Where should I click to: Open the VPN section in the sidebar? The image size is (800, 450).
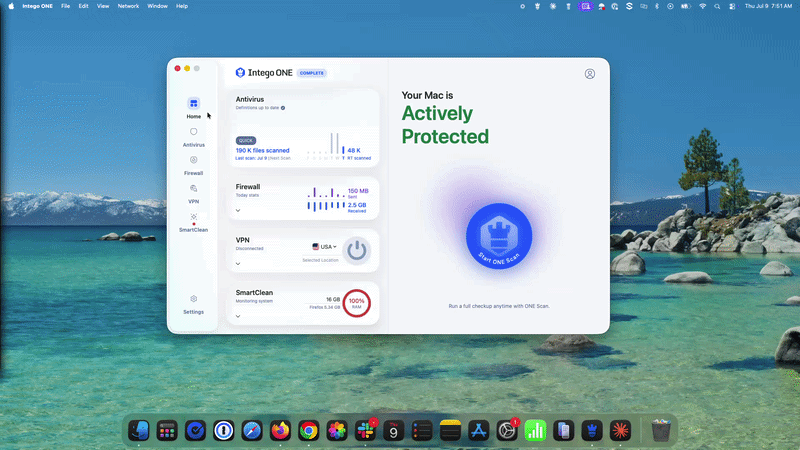(193, 194)
